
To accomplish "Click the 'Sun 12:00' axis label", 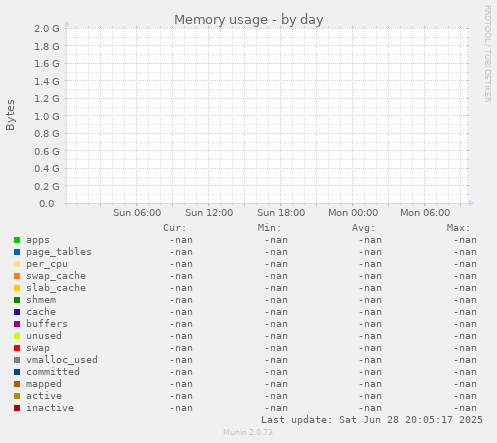I will pos(209,213).
